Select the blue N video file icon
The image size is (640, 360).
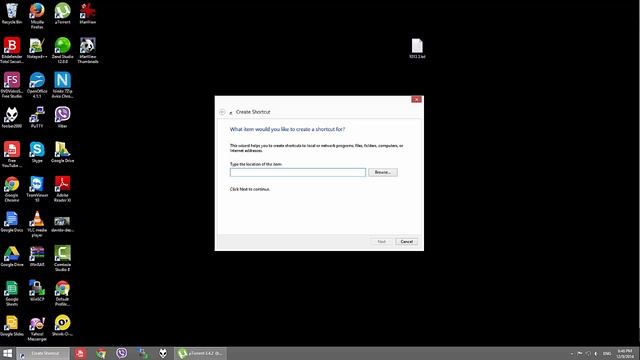click(x=62, y=85)
